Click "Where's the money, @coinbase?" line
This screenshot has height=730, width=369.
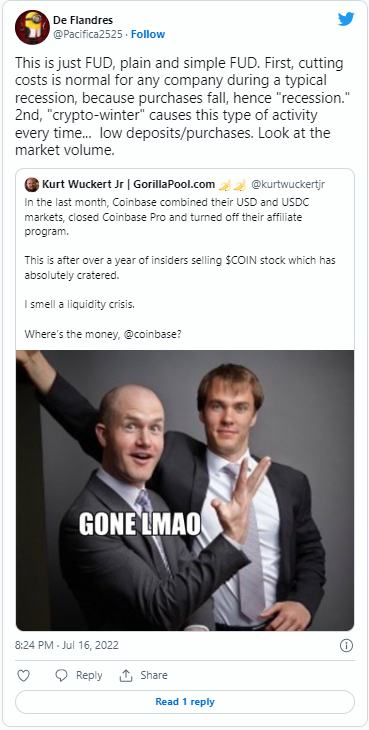click(x=103, y=334)
